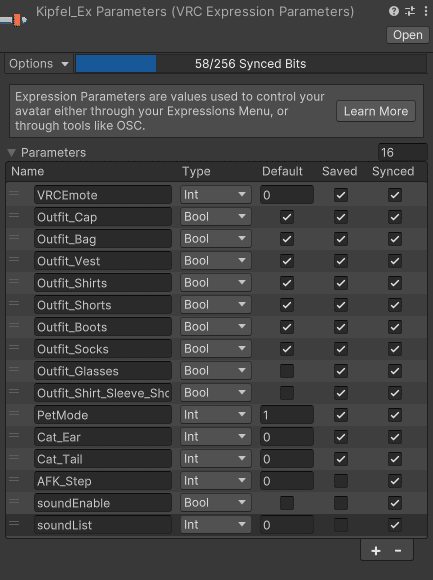Click the minus icon to remove parameter
This screenshot has width=433, height=580.
(398, 551)
